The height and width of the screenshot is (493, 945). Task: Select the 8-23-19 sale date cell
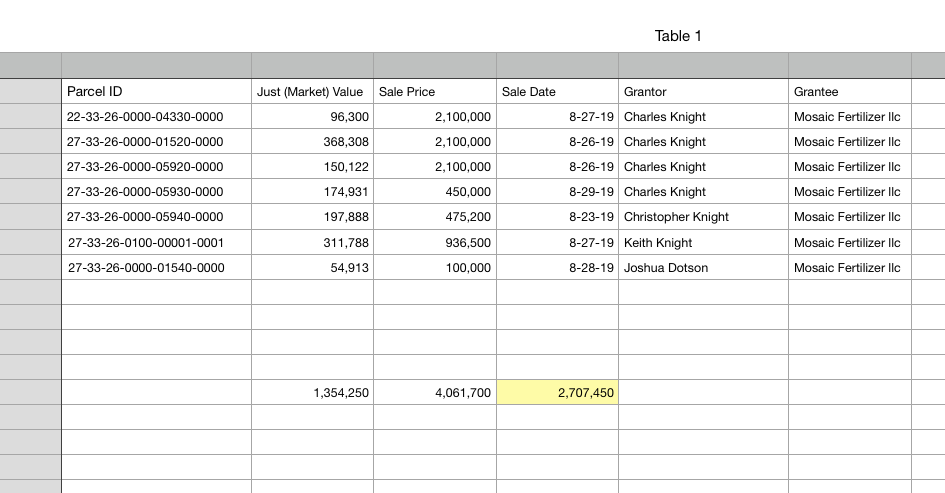pyautogui.click(x=557, y=217)
